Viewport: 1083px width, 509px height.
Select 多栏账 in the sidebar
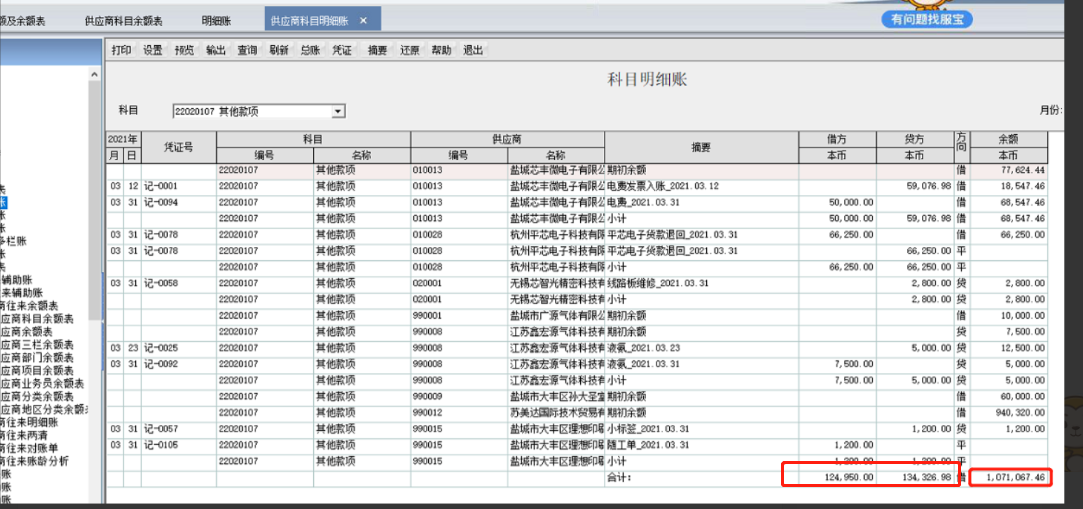pyautogui.click(x=14, y=240)
